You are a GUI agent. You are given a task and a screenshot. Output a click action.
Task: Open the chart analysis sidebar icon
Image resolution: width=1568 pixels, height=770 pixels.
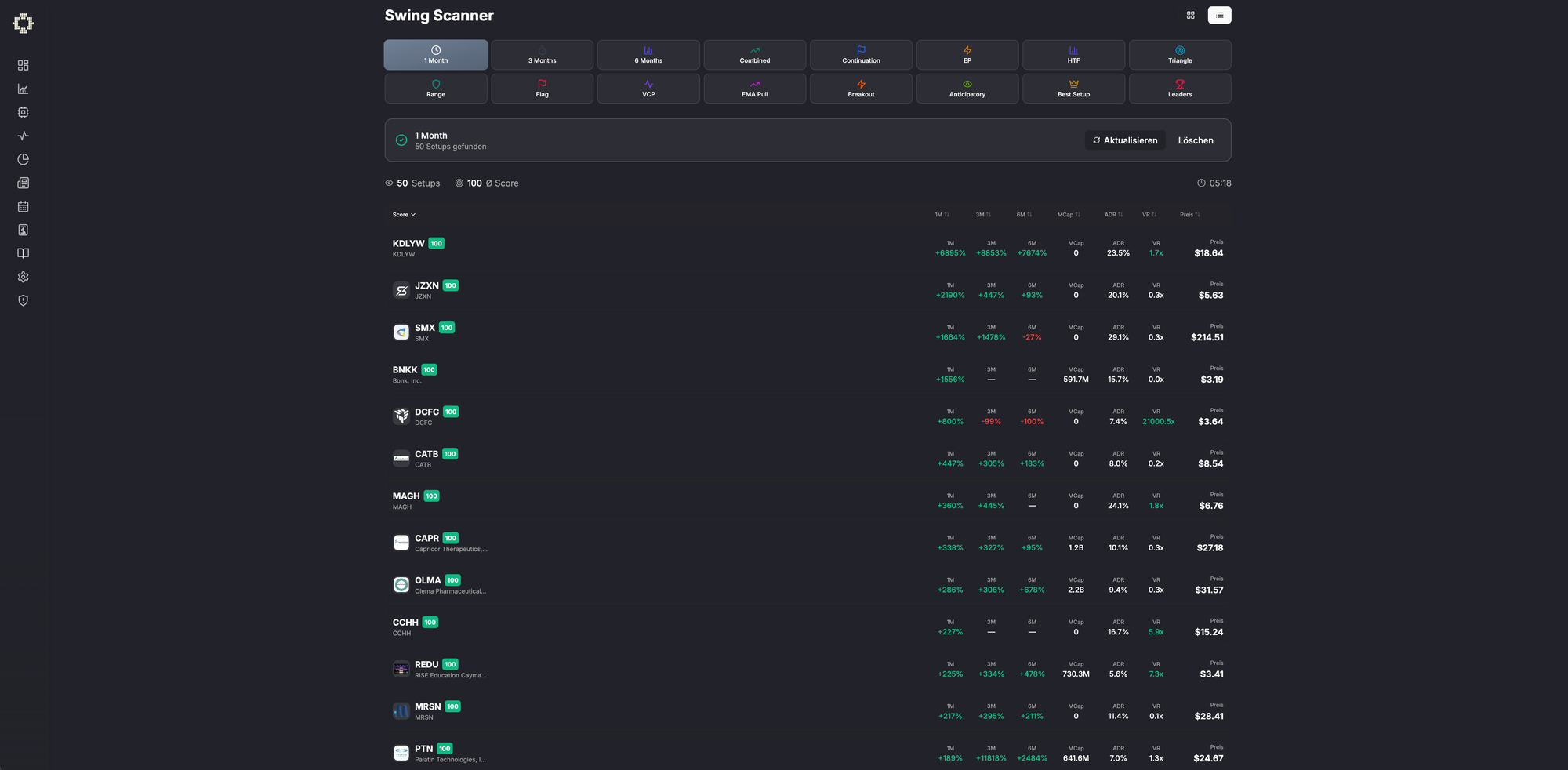(24, 89)
